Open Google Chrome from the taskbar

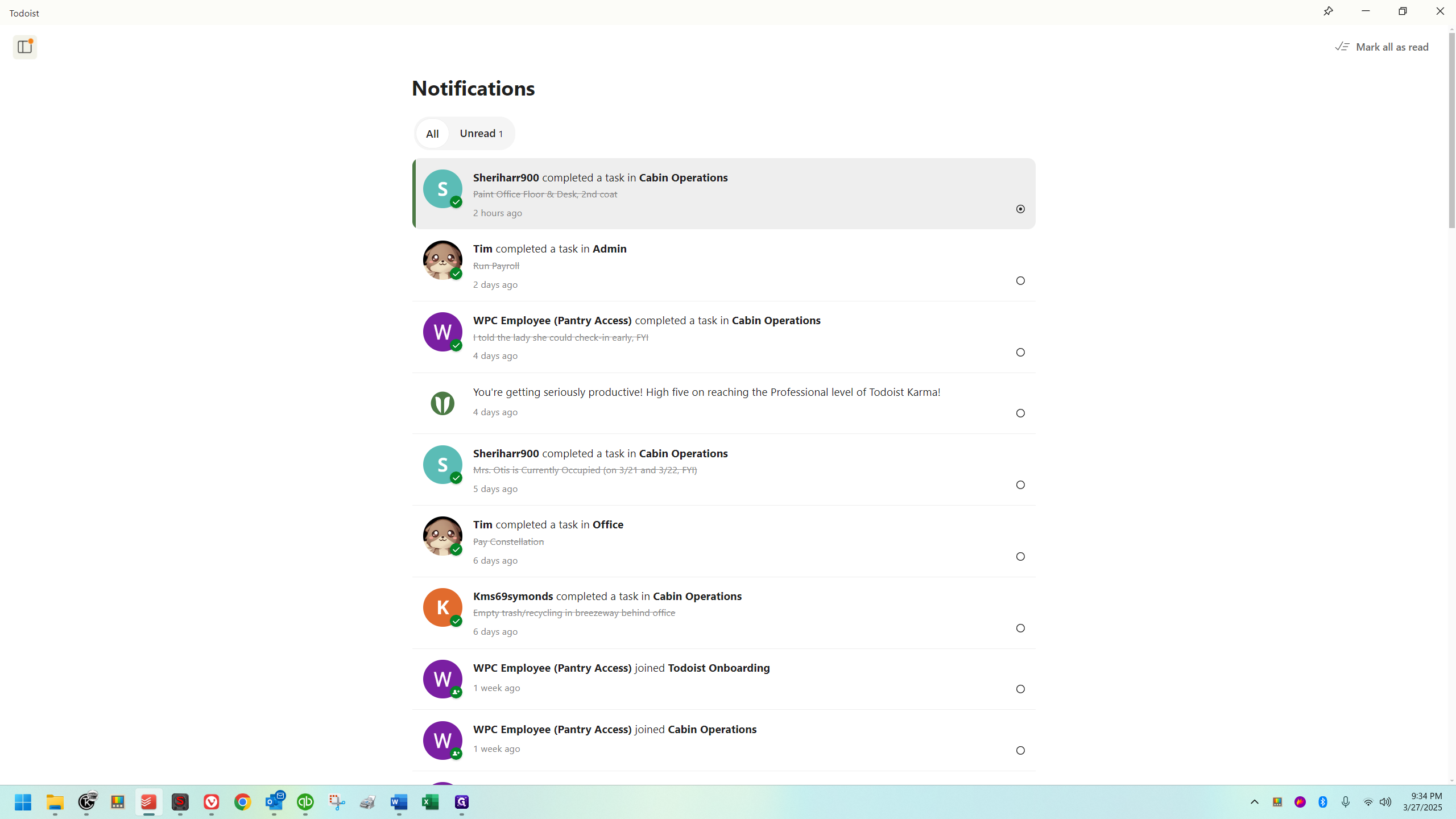coord(242,802)
